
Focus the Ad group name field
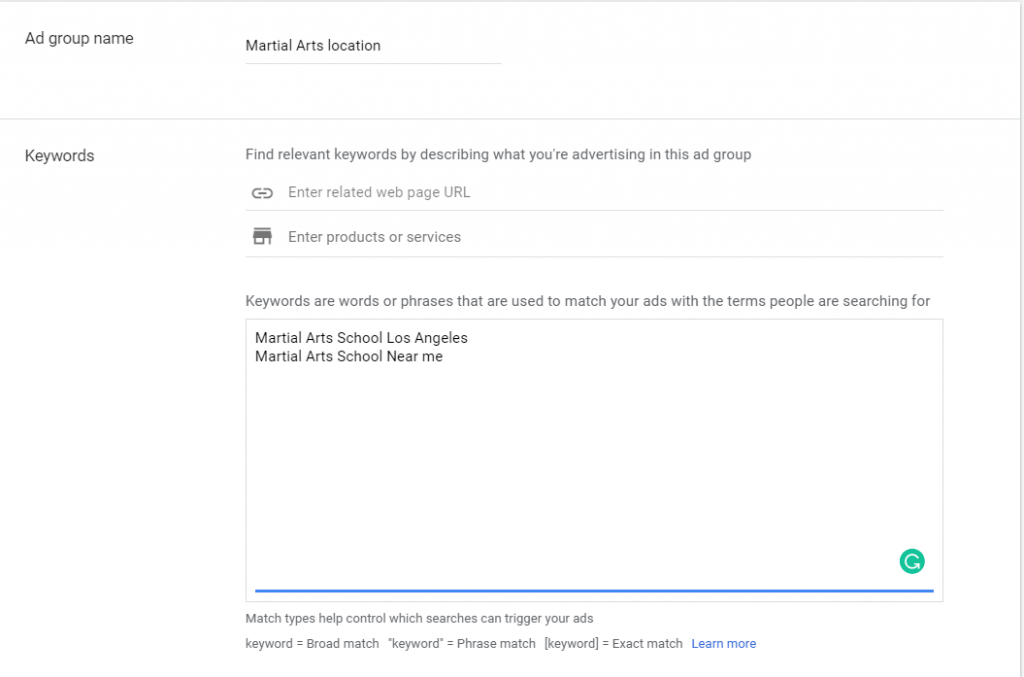pyautogui.click(x=372, y=46)
